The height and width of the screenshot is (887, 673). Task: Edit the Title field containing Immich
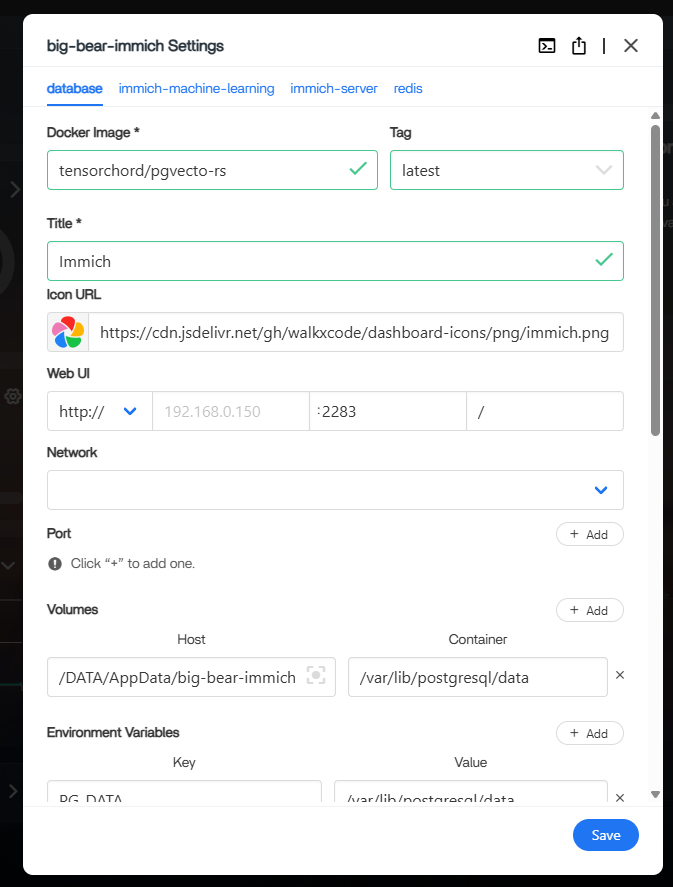335,261
